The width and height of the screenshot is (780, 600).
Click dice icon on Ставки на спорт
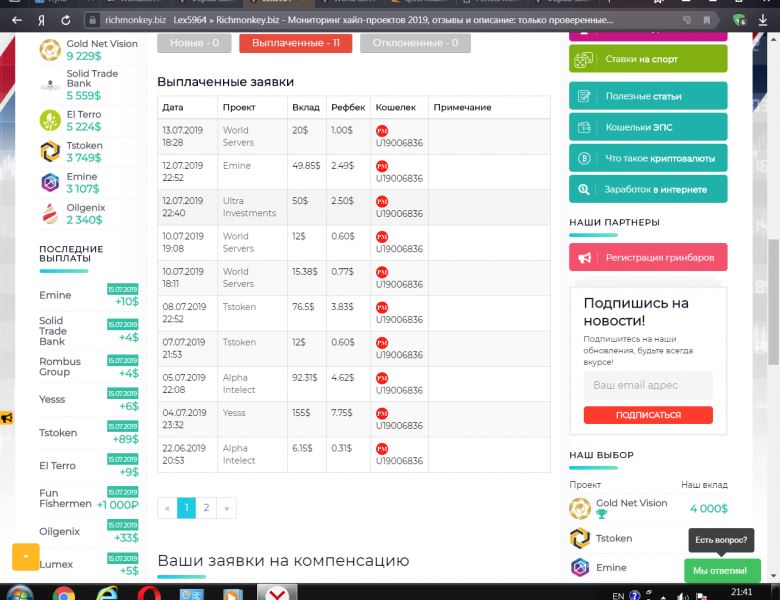[x=584, y=59]
